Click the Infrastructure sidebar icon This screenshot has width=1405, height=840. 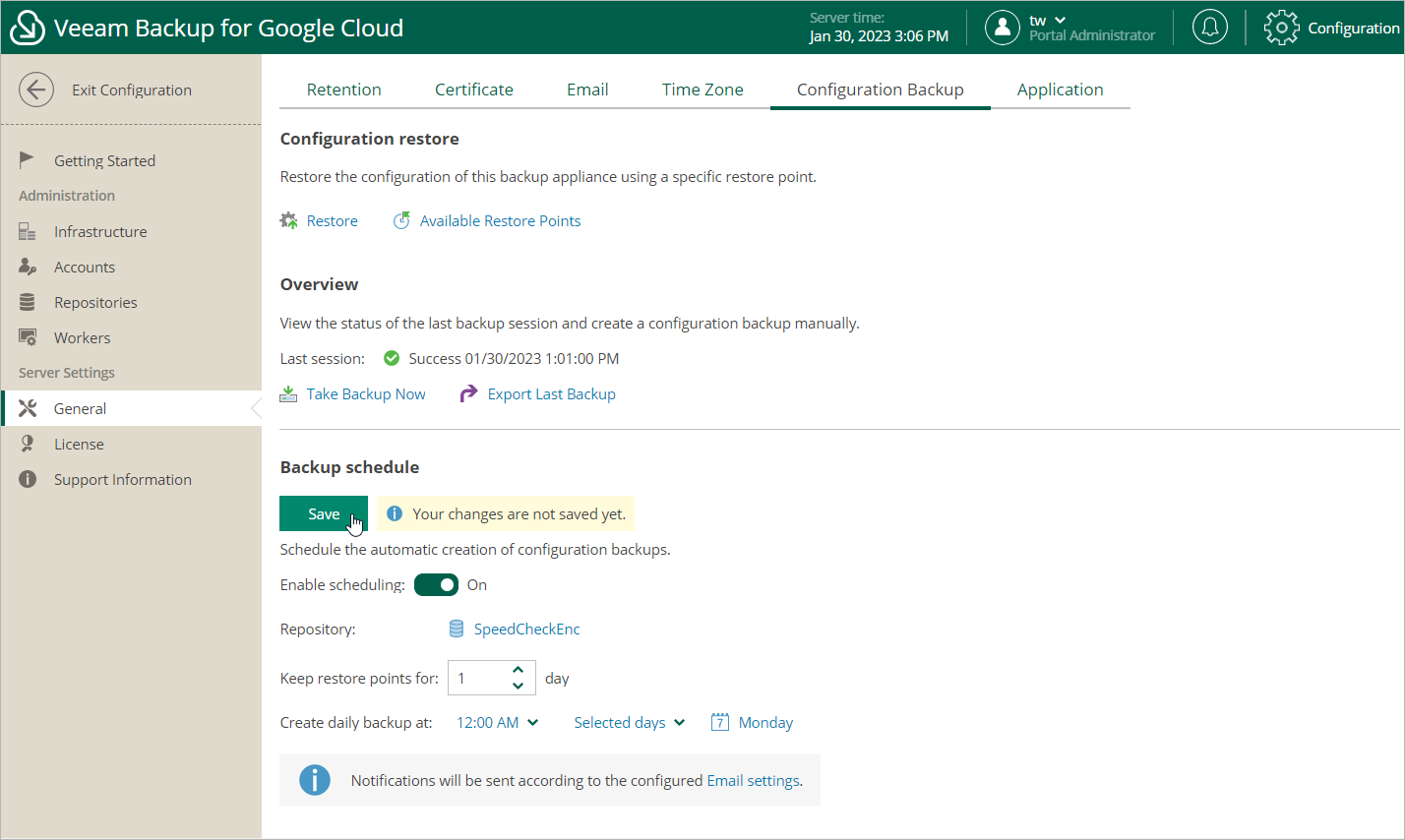[x=27, y=231]
